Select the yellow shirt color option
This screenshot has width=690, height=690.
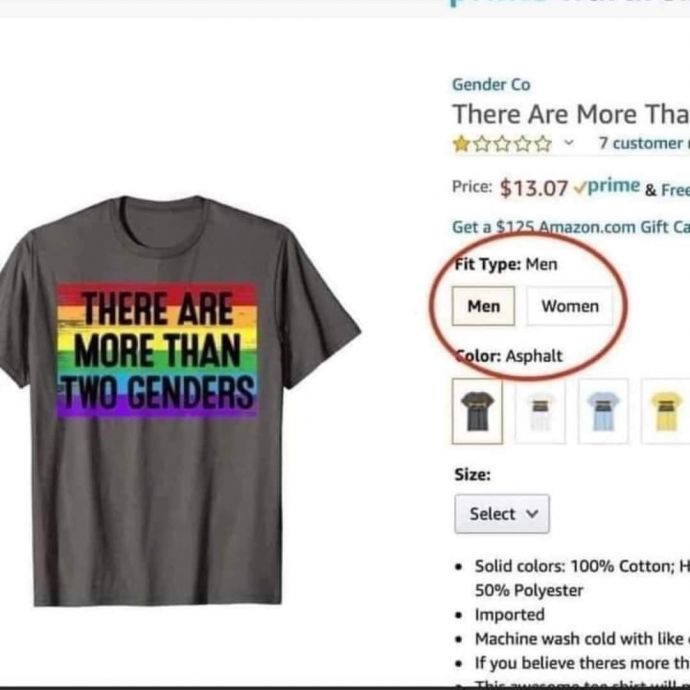pos(665,410)
